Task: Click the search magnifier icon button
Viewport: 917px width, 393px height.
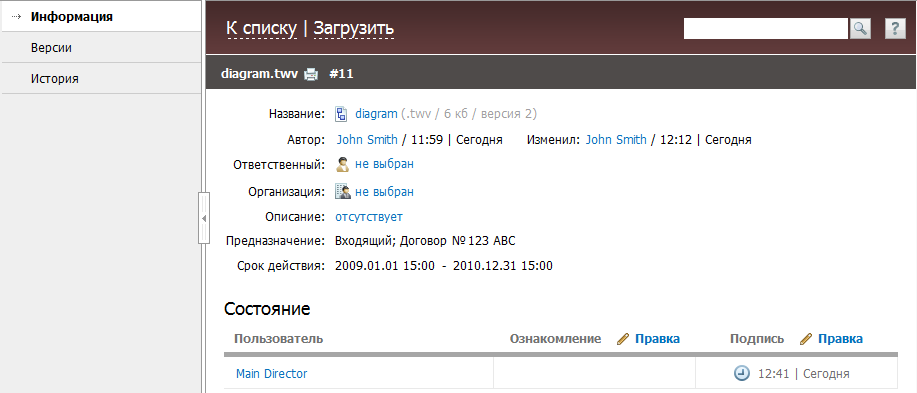Action: coord(860,28)
